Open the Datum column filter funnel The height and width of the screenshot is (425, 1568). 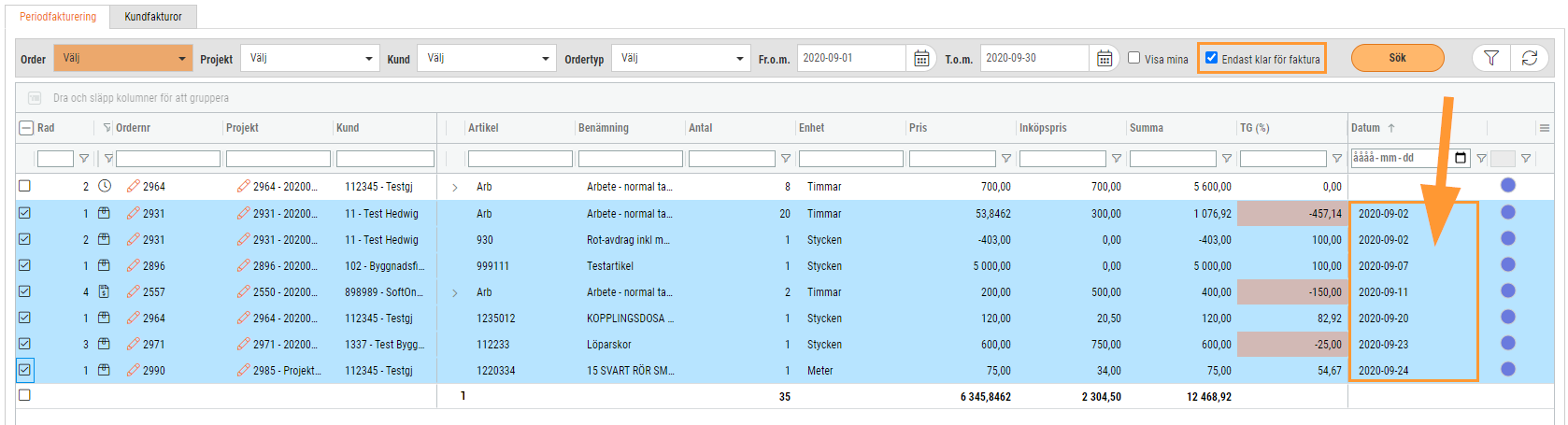click(x=1481, y=159)
